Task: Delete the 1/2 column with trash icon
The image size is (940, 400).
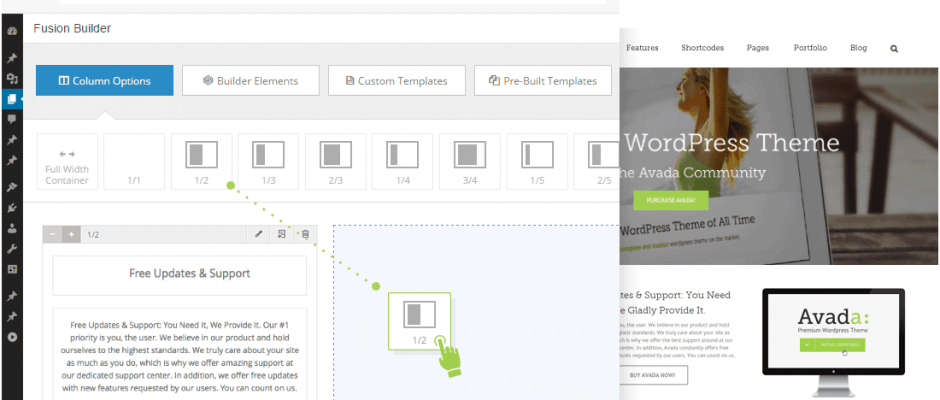Action: 305,234
